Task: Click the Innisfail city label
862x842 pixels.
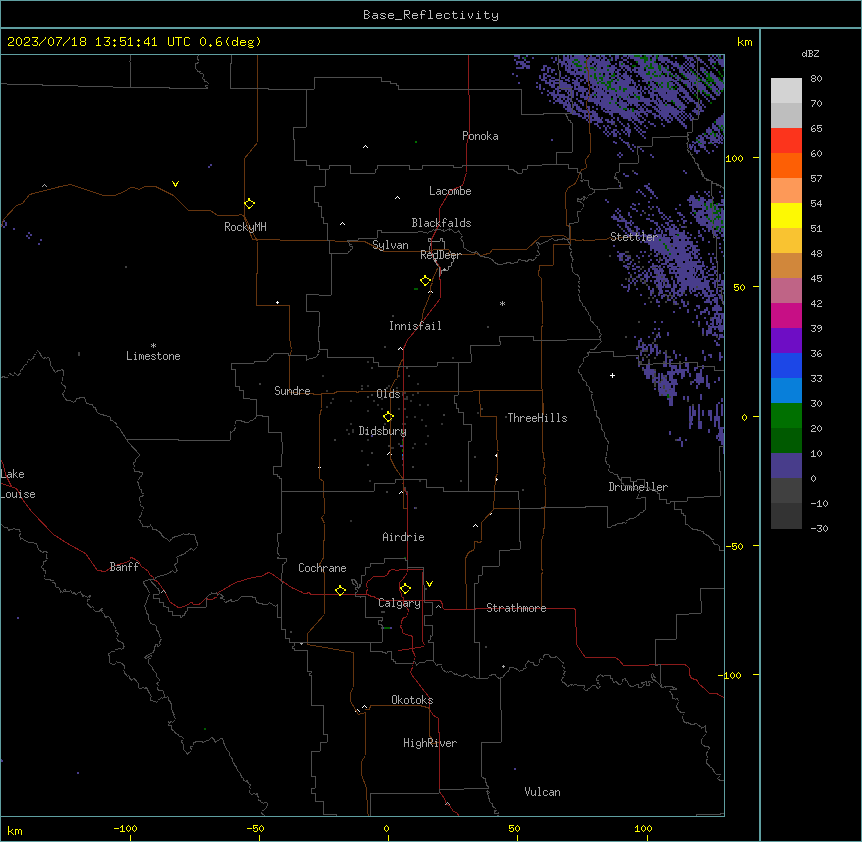Action: (x=415, y=326)
